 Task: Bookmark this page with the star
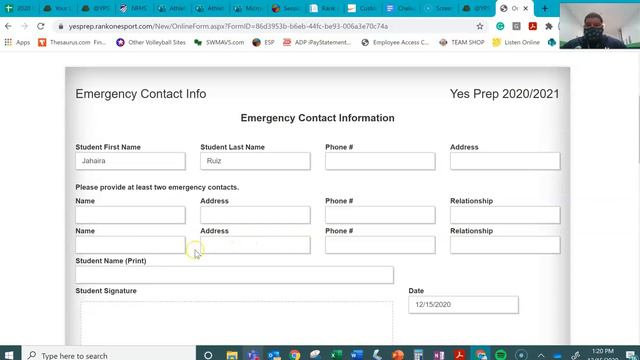pos(480,26)
